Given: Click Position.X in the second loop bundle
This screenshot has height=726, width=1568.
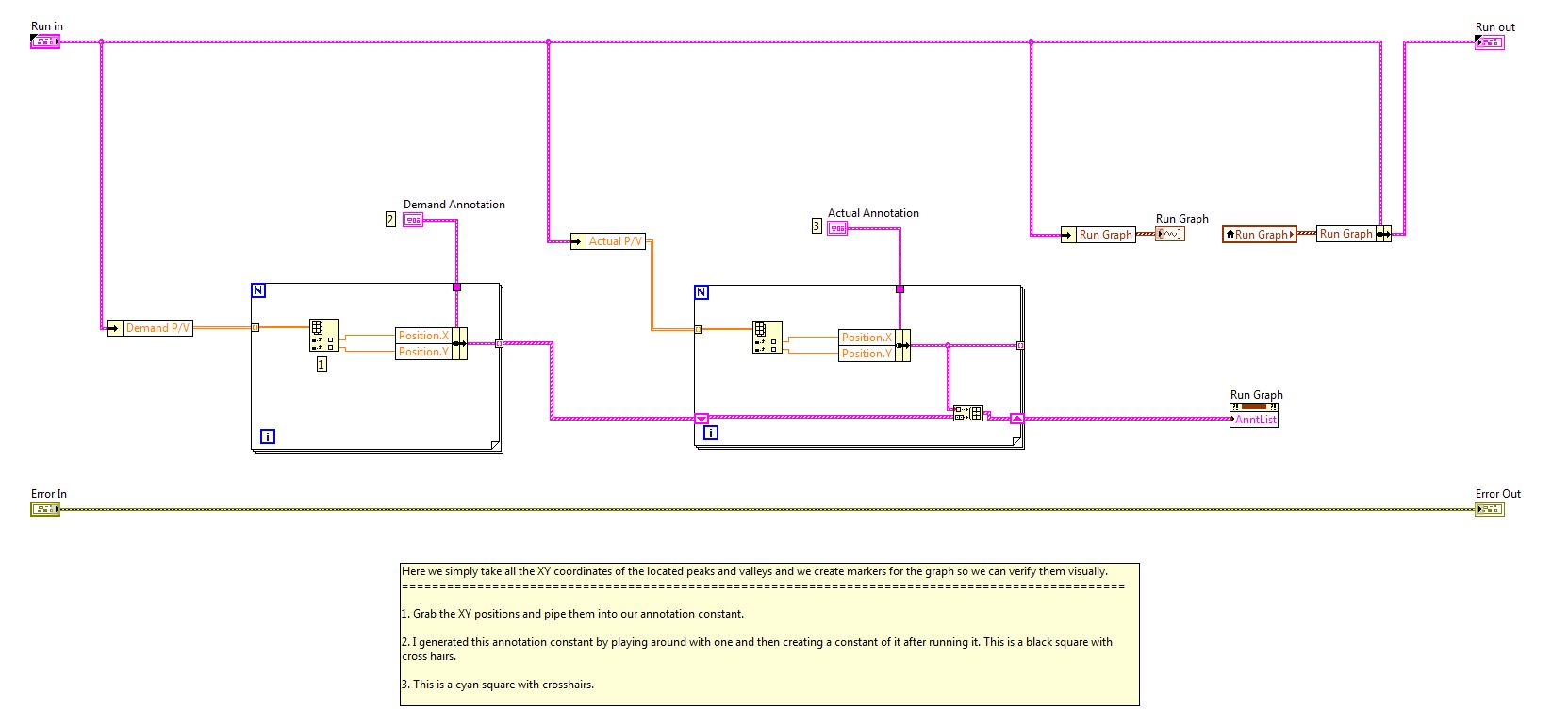Looking at the screenshot, I should [x=867, y=338].
